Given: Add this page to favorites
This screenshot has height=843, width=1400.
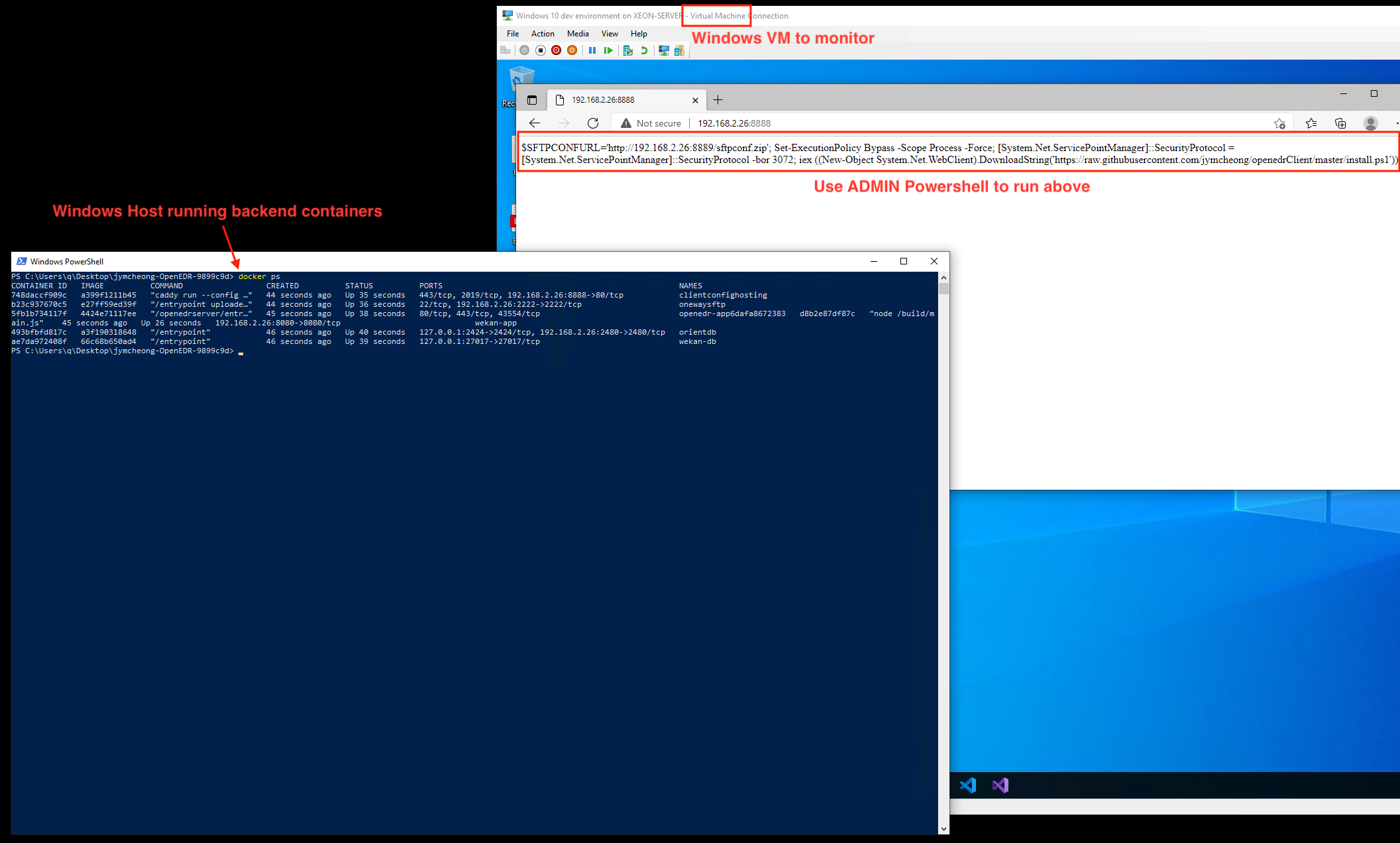Looking at the screenshot, I should click(x=1279, y=123).
